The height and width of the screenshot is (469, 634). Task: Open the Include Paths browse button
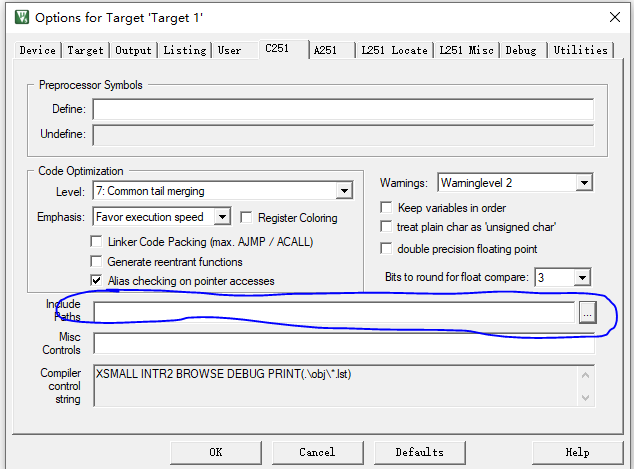588,313
